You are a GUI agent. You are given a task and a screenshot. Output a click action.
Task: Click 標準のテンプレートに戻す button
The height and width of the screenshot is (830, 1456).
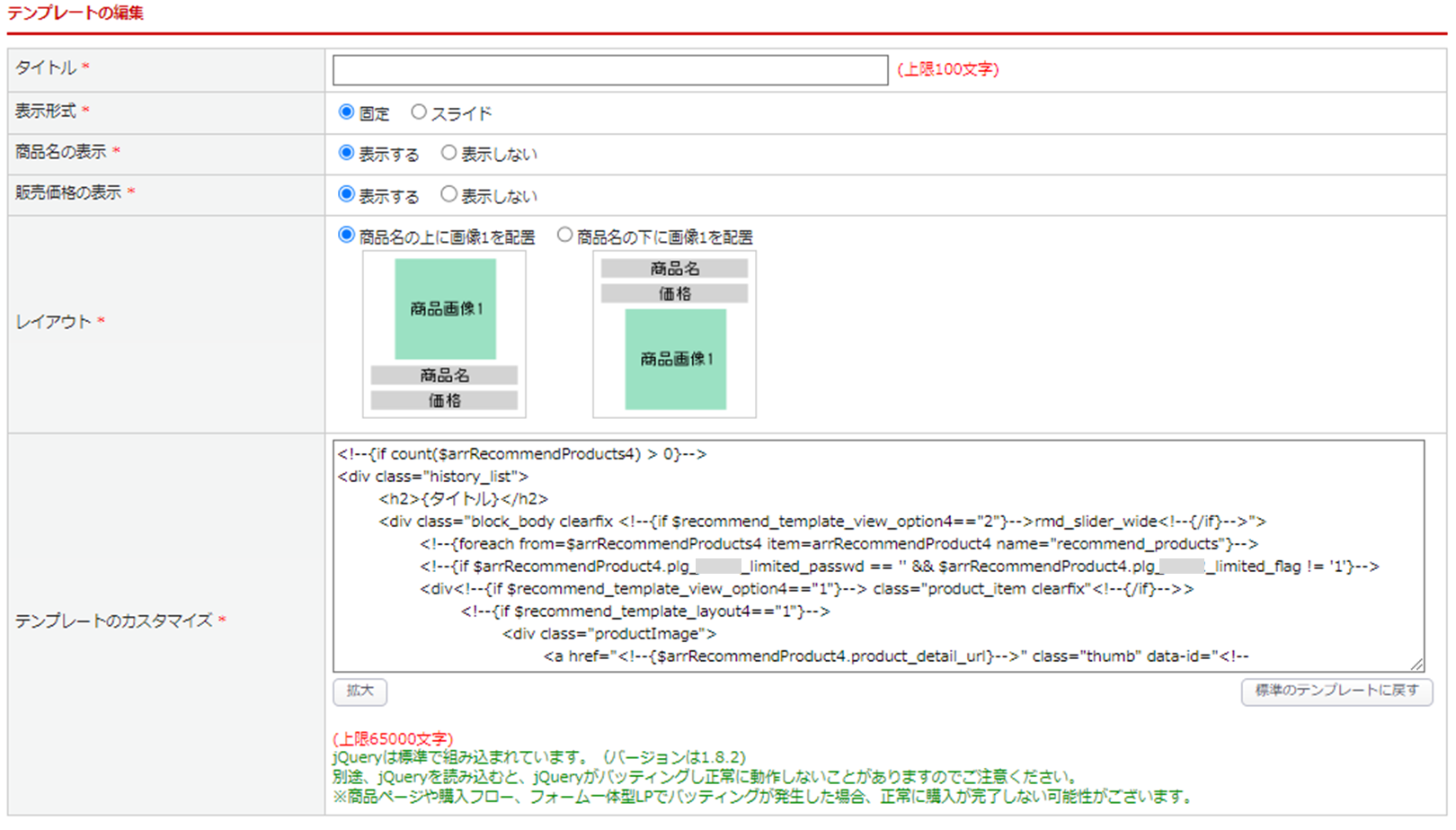(x=1336, y=692)
